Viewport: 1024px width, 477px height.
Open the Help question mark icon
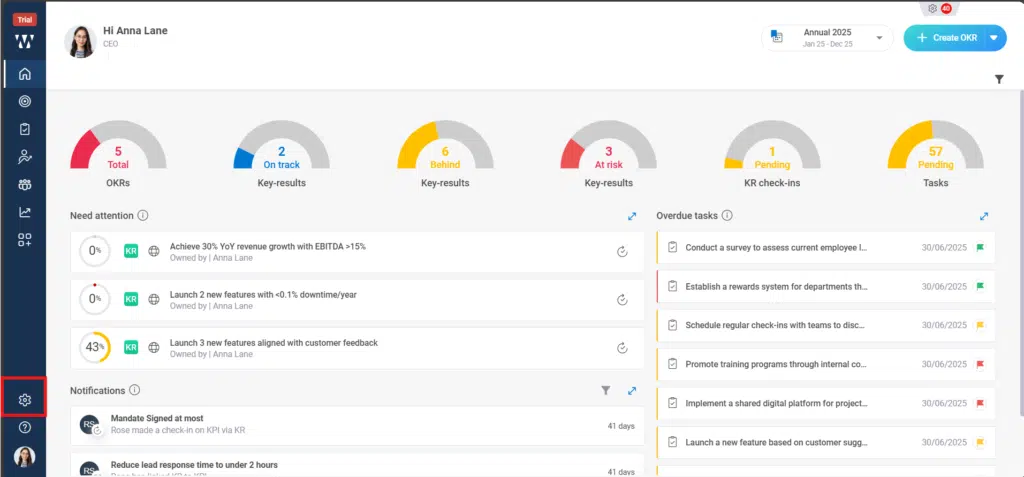tap(25, 427)
